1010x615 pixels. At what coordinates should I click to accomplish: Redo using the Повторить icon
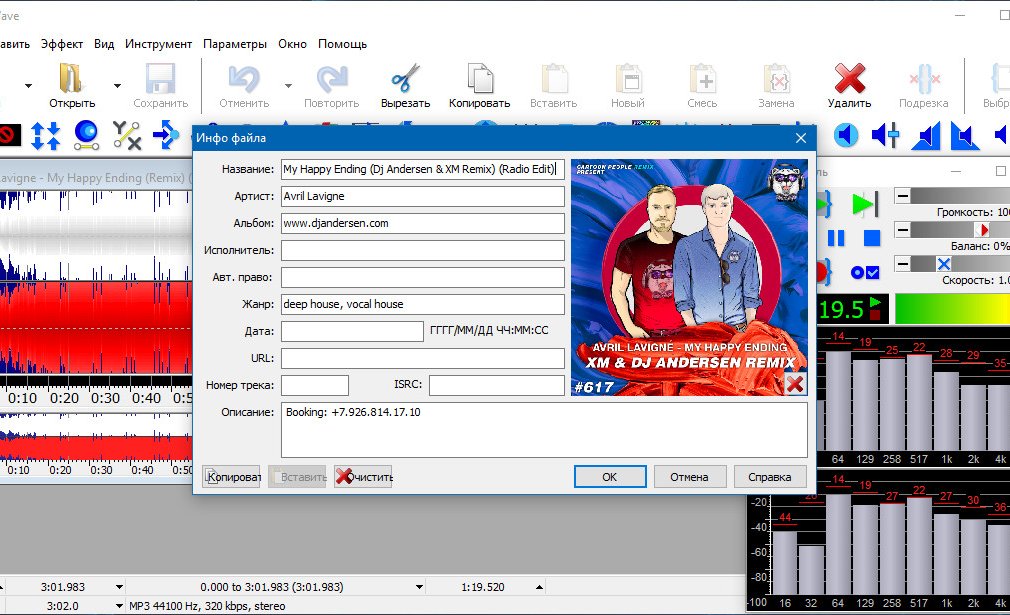(x=332, y=79)
